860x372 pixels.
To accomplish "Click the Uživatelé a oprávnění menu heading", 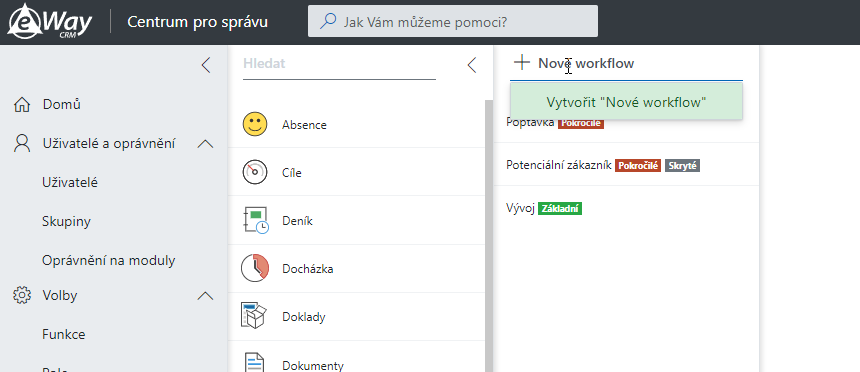I will click(x=109, y=144).
